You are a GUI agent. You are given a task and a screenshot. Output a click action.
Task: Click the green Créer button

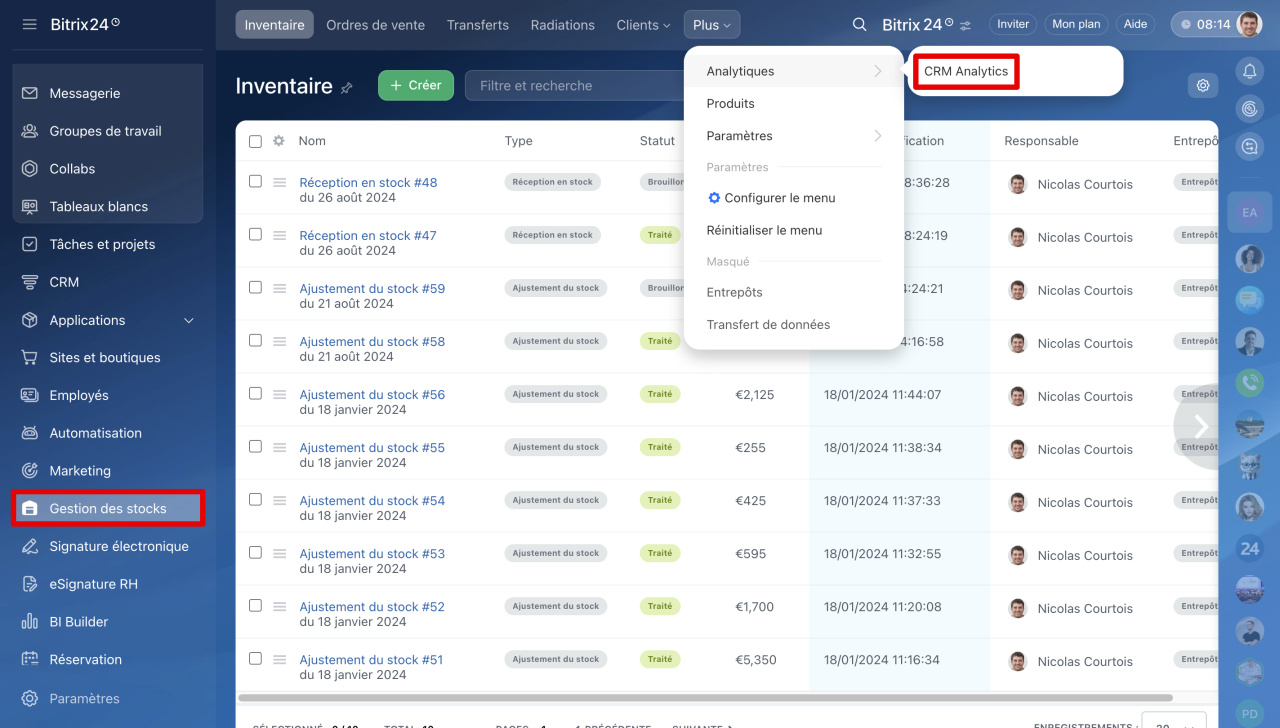click(x=415, y=86)
